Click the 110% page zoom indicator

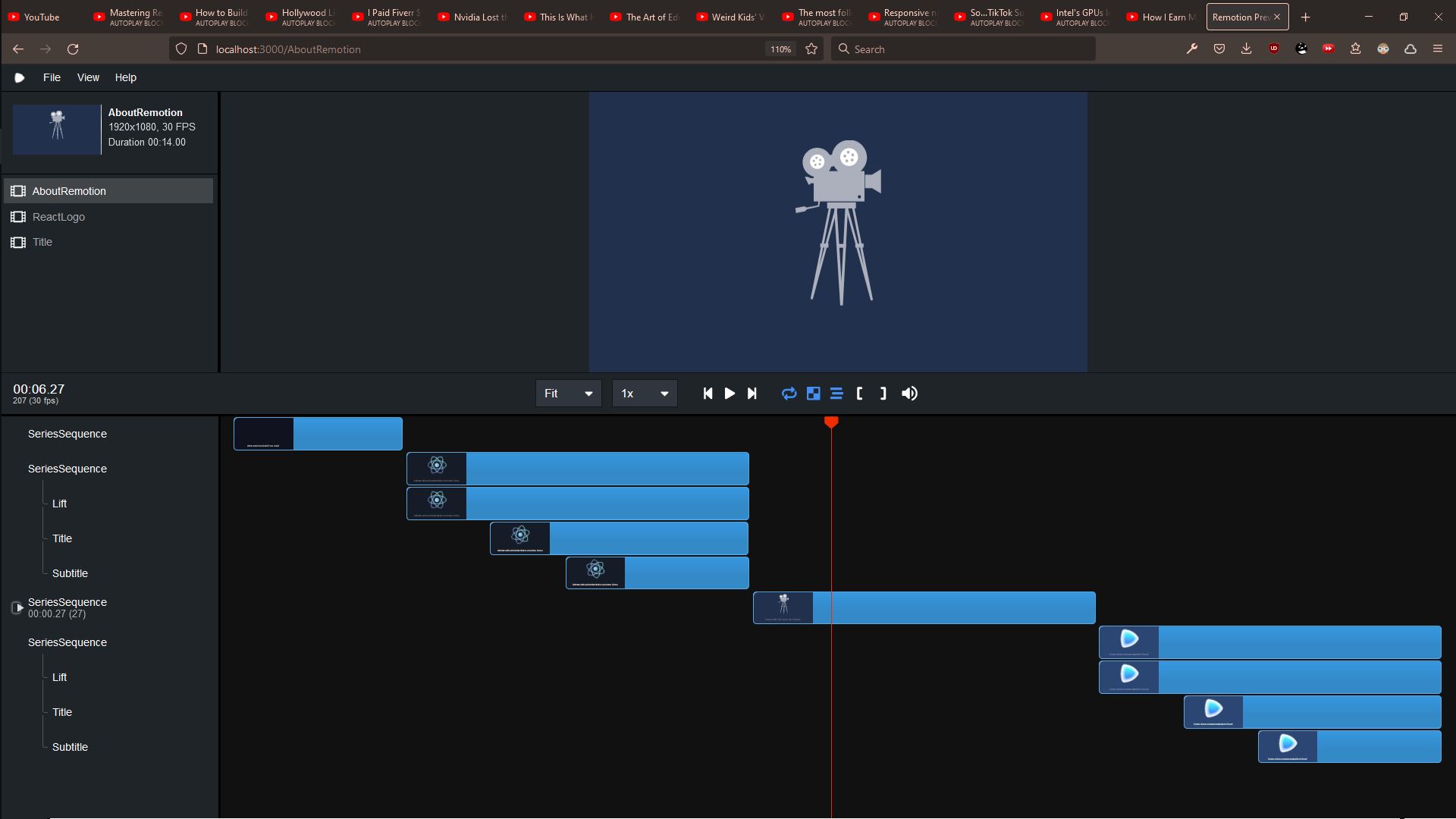(x=780, y=49)
